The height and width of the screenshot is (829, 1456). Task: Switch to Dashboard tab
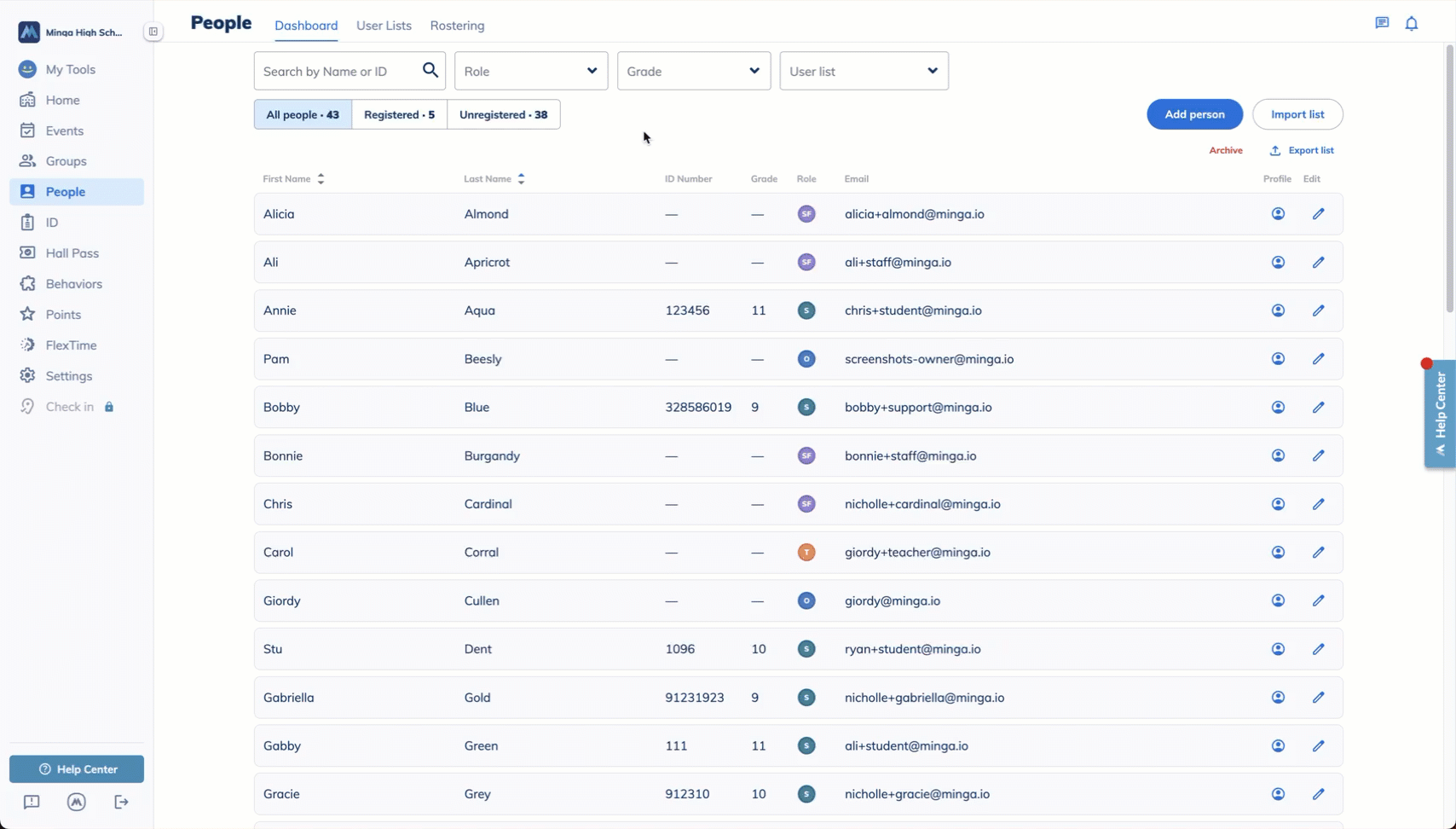[306, 26]
